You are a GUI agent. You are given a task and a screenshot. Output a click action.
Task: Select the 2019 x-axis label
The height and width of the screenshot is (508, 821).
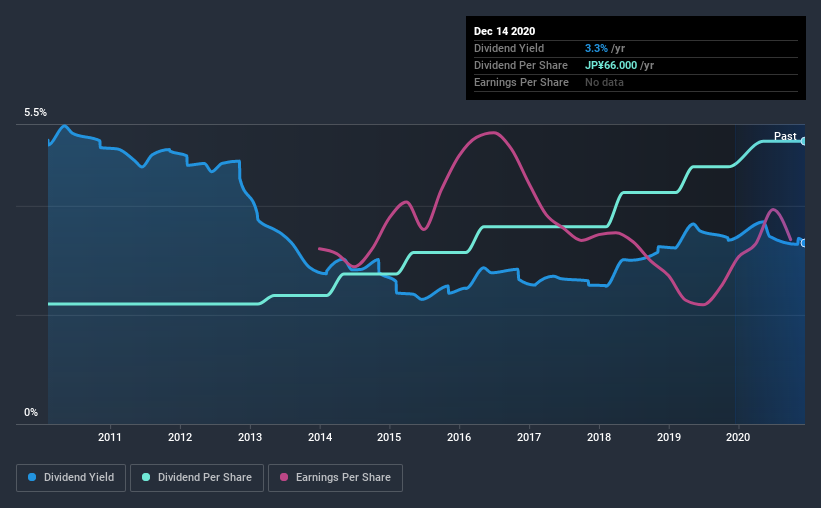[669, 437]
